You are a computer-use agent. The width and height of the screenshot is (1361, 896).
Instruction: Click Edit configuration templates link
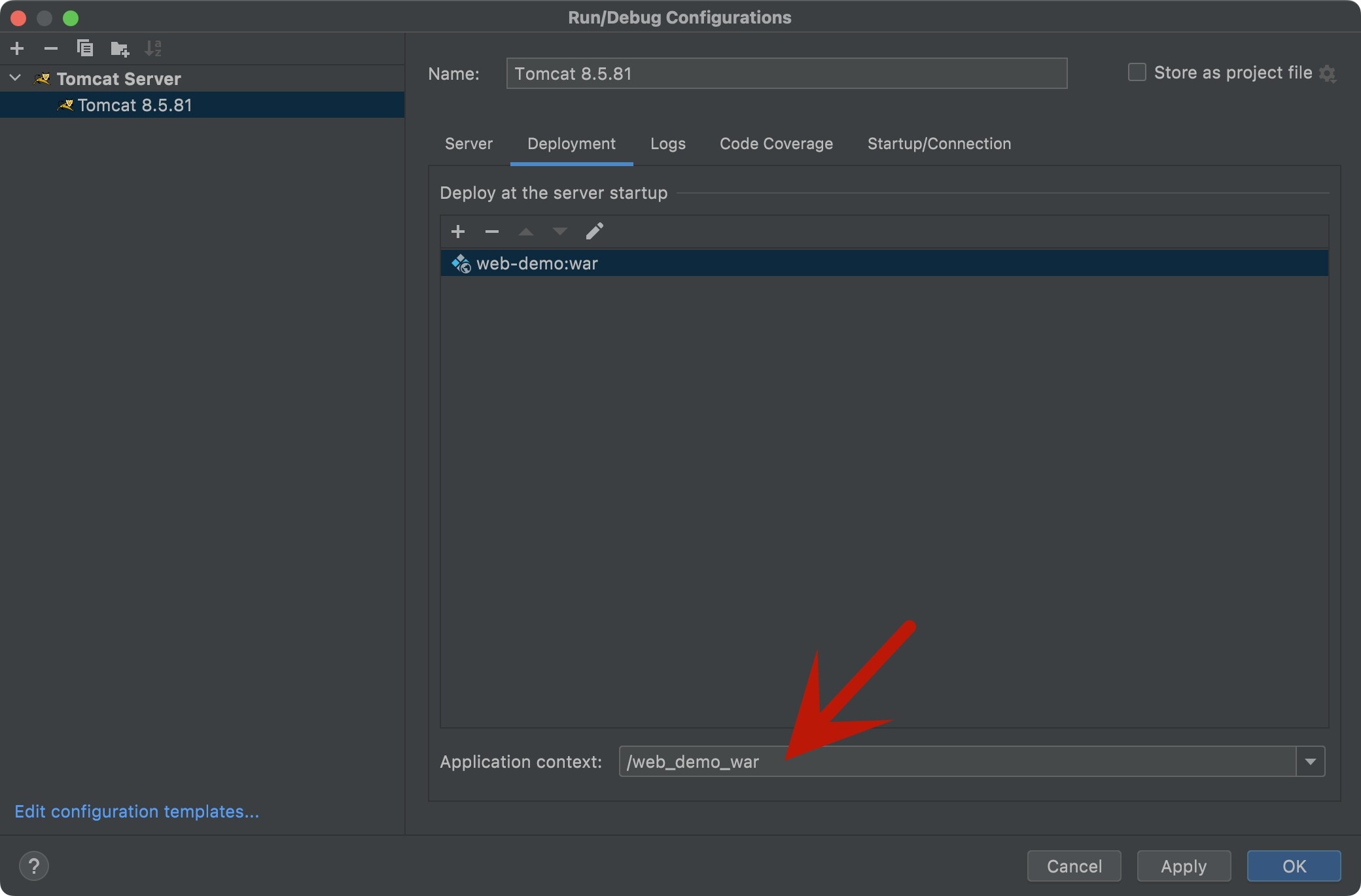(x=137, y=811)
